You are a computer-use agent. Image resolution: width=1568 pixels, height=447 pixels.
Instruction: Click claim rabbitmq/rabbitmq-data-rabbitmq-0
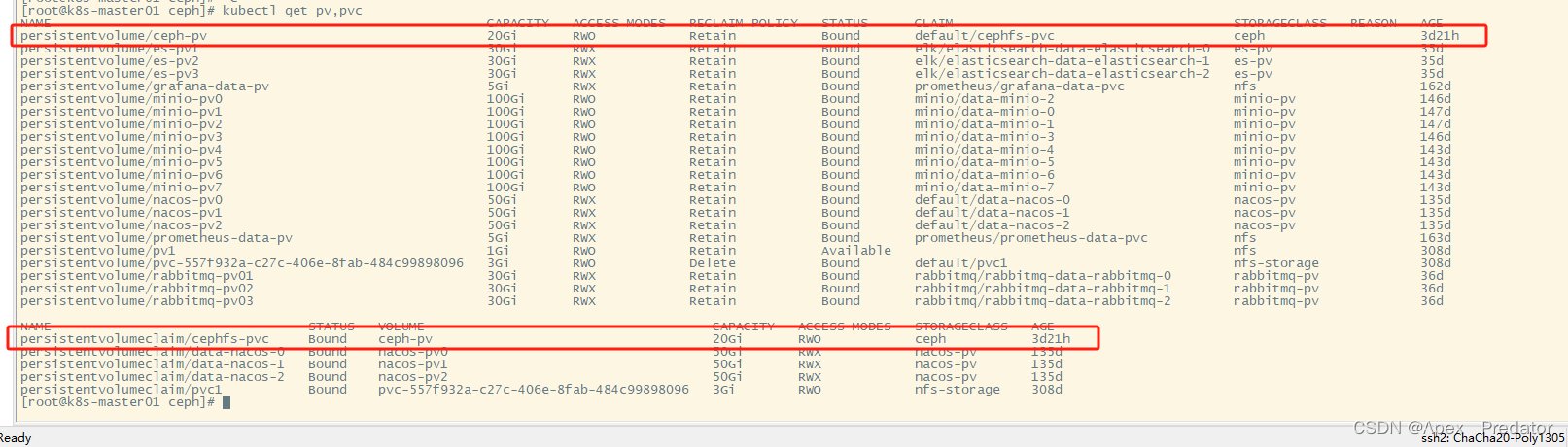[1043, 276]
